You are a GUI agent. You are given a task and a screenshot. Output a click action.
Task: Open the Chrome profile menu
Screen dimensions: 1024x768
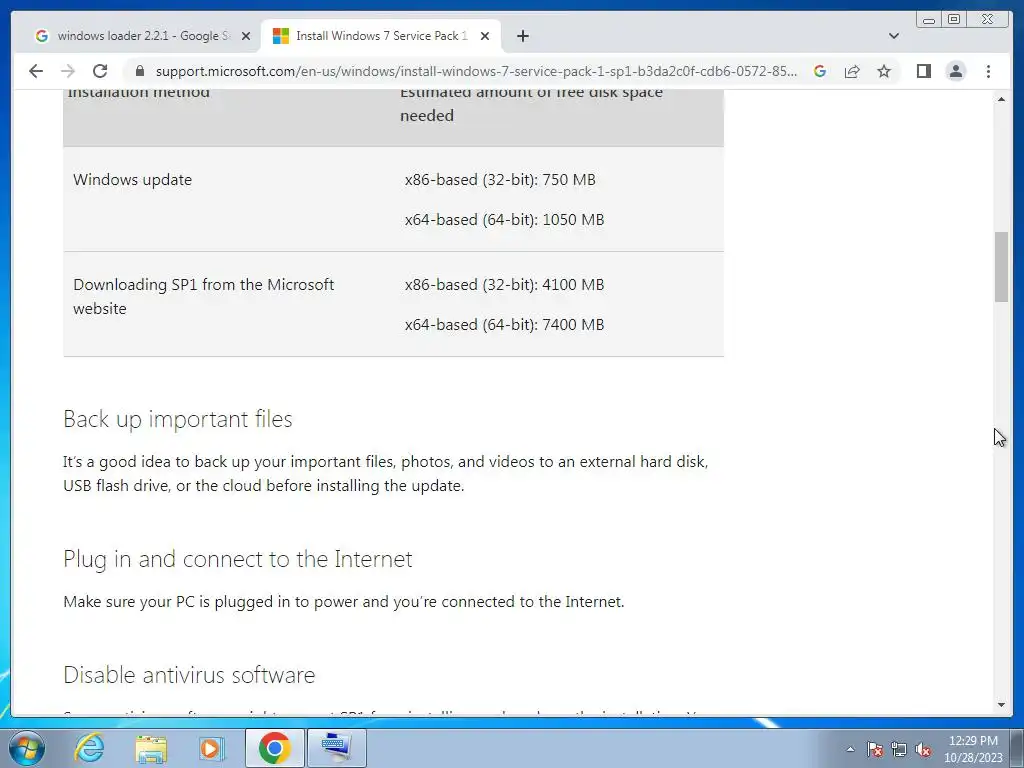[955, 71]
